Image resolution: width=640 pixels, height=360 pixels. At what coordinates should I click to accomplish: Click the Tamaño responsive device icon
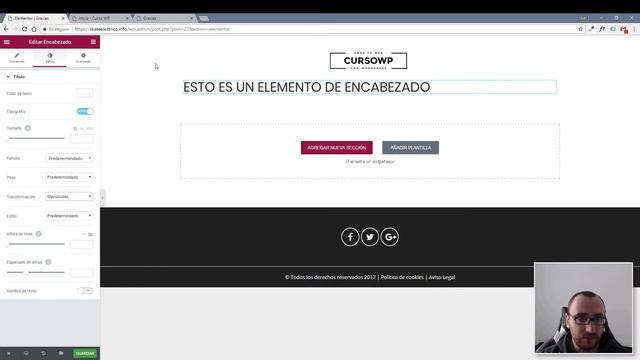[x=75, y=129]
